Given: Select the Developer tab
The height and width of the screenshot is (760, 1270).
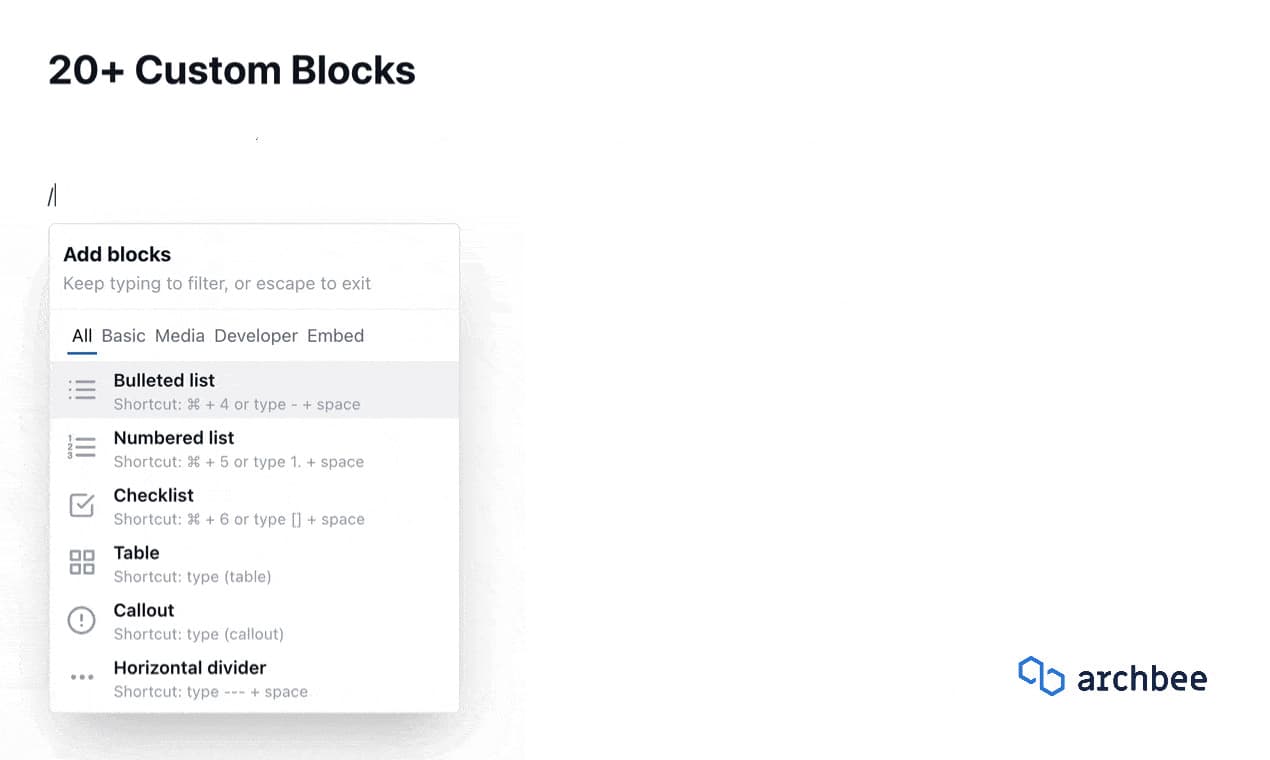Looking at the screenshot, I should click(254, 335).
